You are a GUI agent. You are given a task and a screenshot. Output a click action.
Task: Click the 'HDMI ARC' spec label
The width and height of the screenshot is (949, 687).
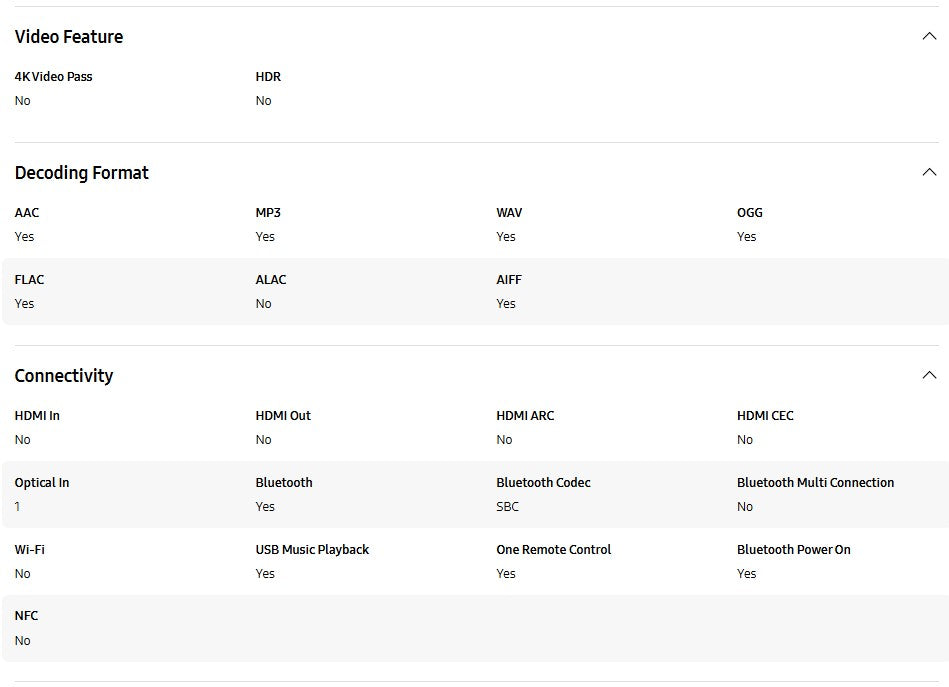click(525, 416)
